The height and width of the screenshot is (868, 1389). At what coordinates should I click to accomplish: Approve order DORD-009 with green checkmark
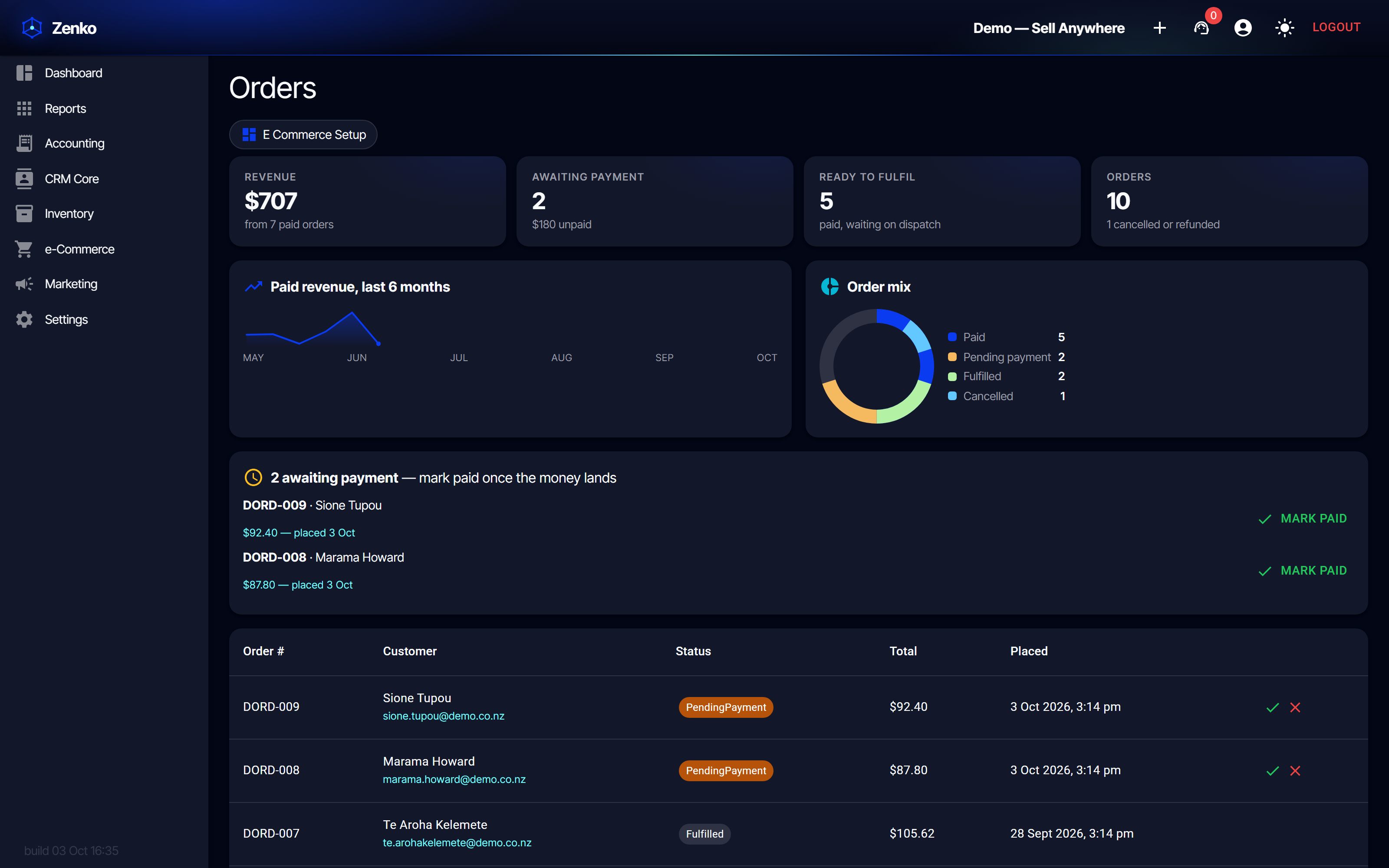click(x=1273, y=707)
